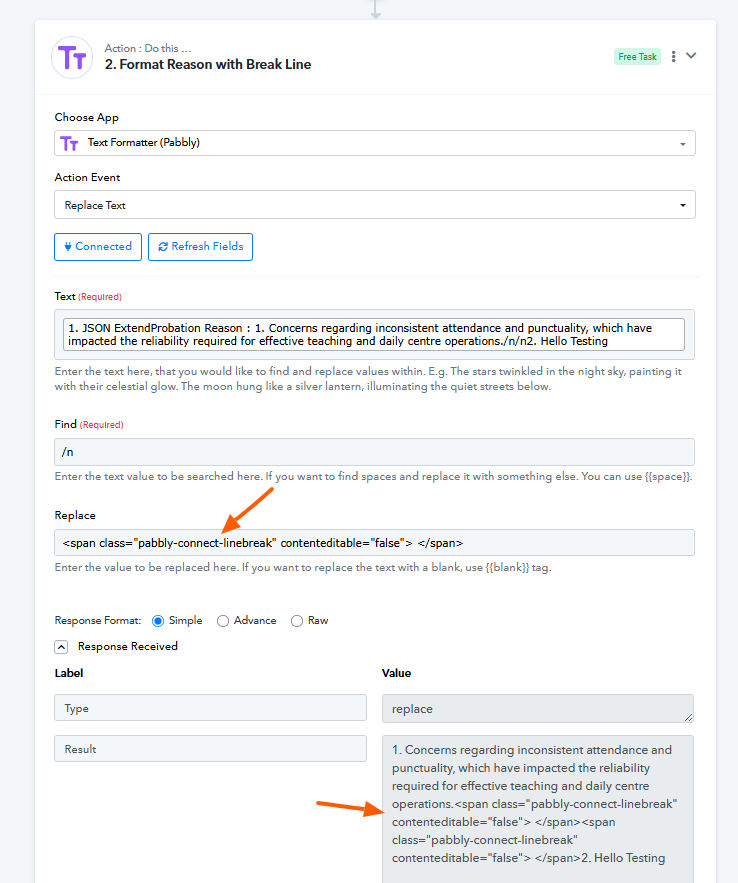Click the Type value field showing replace
Image resolution: width=738 pixels, height=883 pixels.
click(x=538, y=708)
